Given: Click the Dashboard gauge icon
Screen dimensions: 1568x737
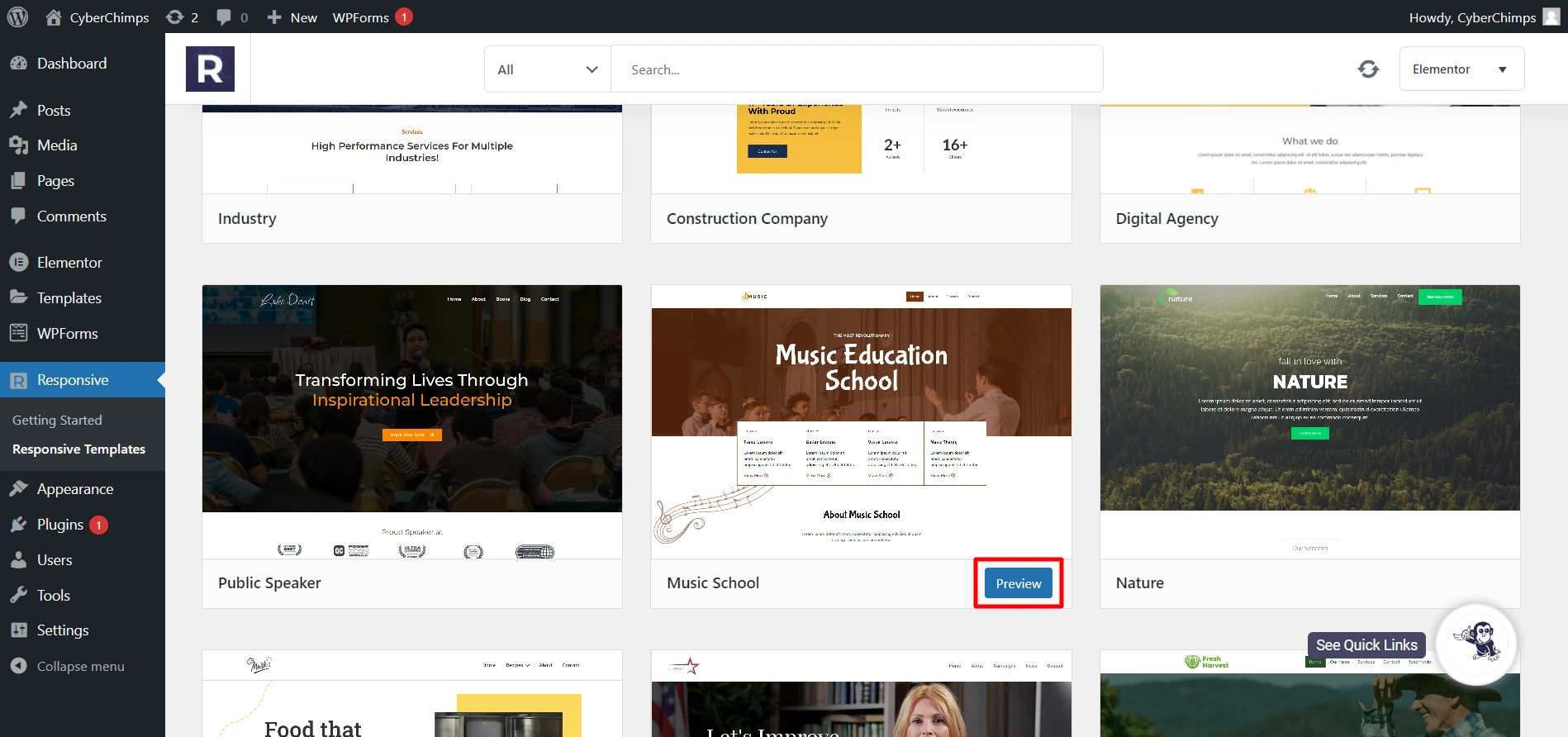Looking at the screenshot, I should tap(18, 63).
